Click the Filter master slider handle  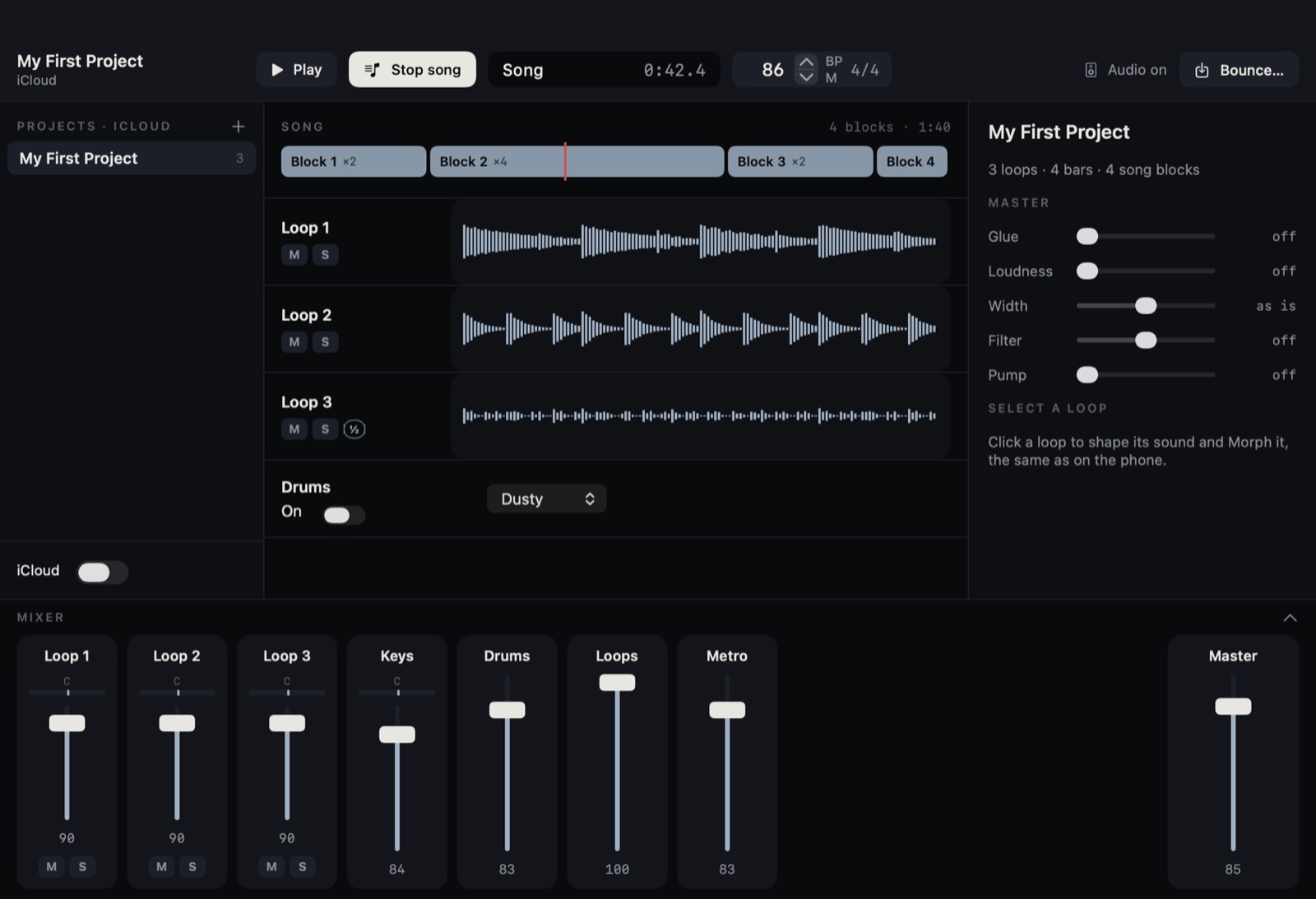click(1146, 340)
